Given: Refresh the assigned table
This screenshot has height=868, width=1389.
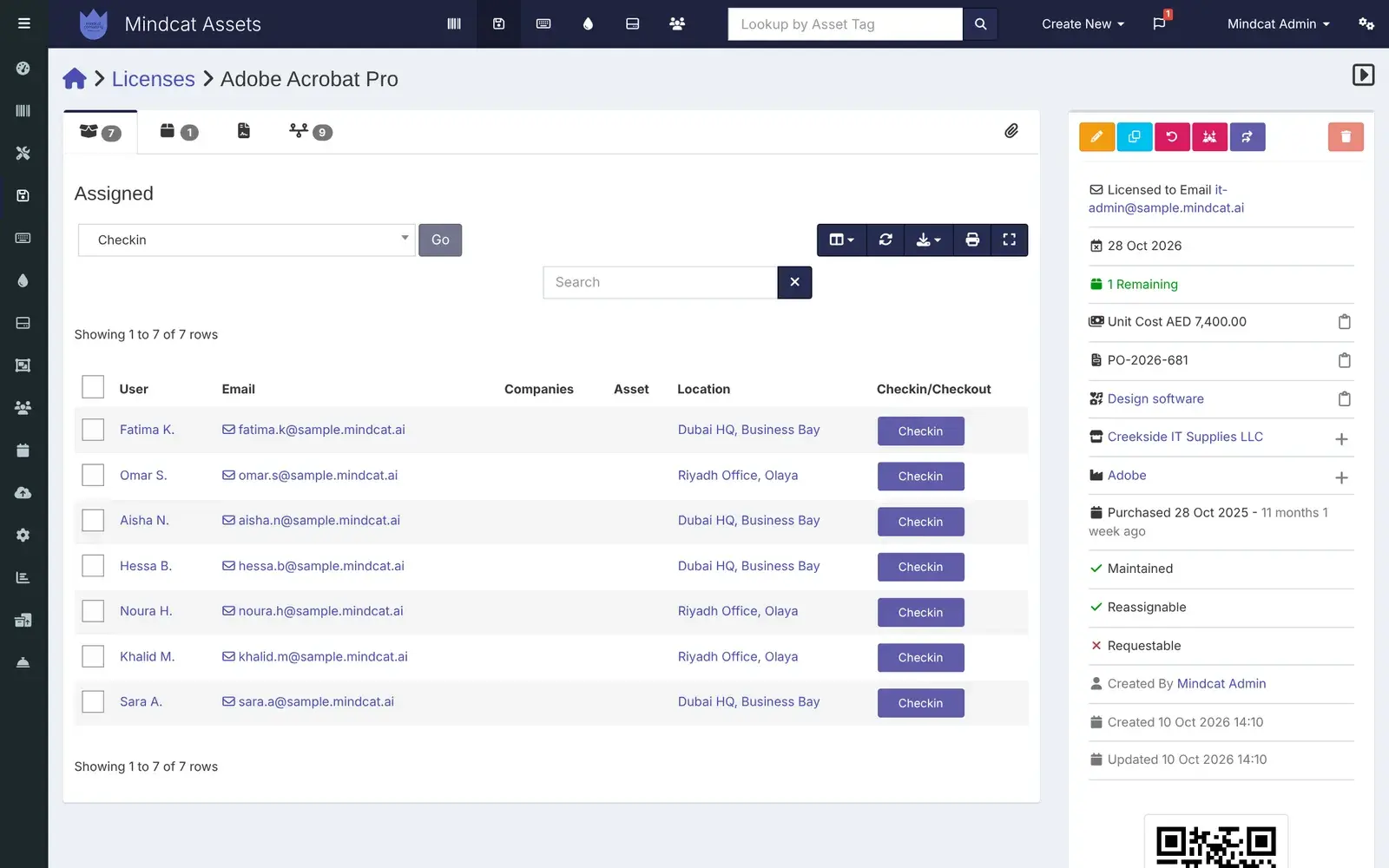Looking at the screenshot, I should [x=885, y=240].
